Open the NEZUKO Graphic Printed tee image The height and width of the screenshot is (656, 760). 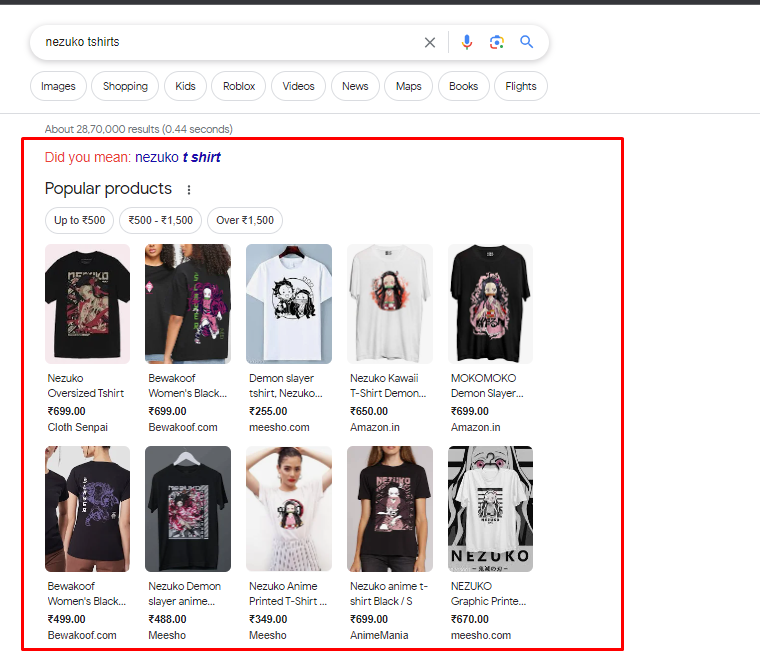click(491, 509)
